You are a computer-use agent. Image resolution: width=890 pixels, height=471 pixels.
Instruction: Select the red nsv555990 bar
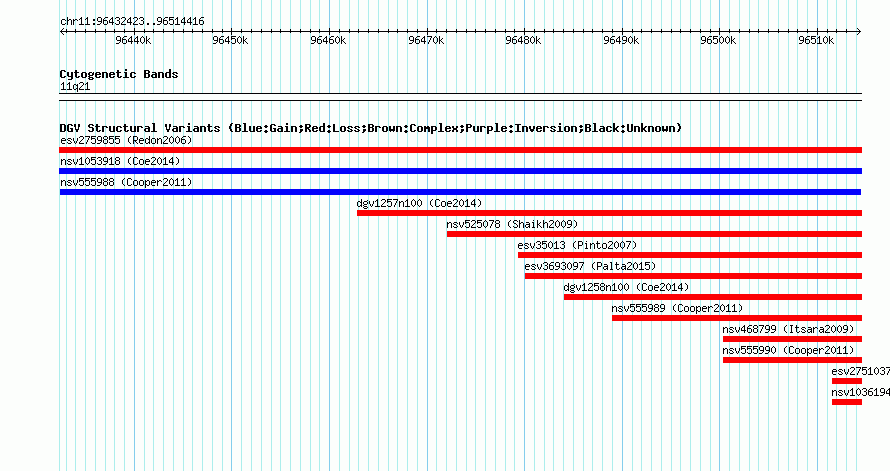tap(792, 360)
